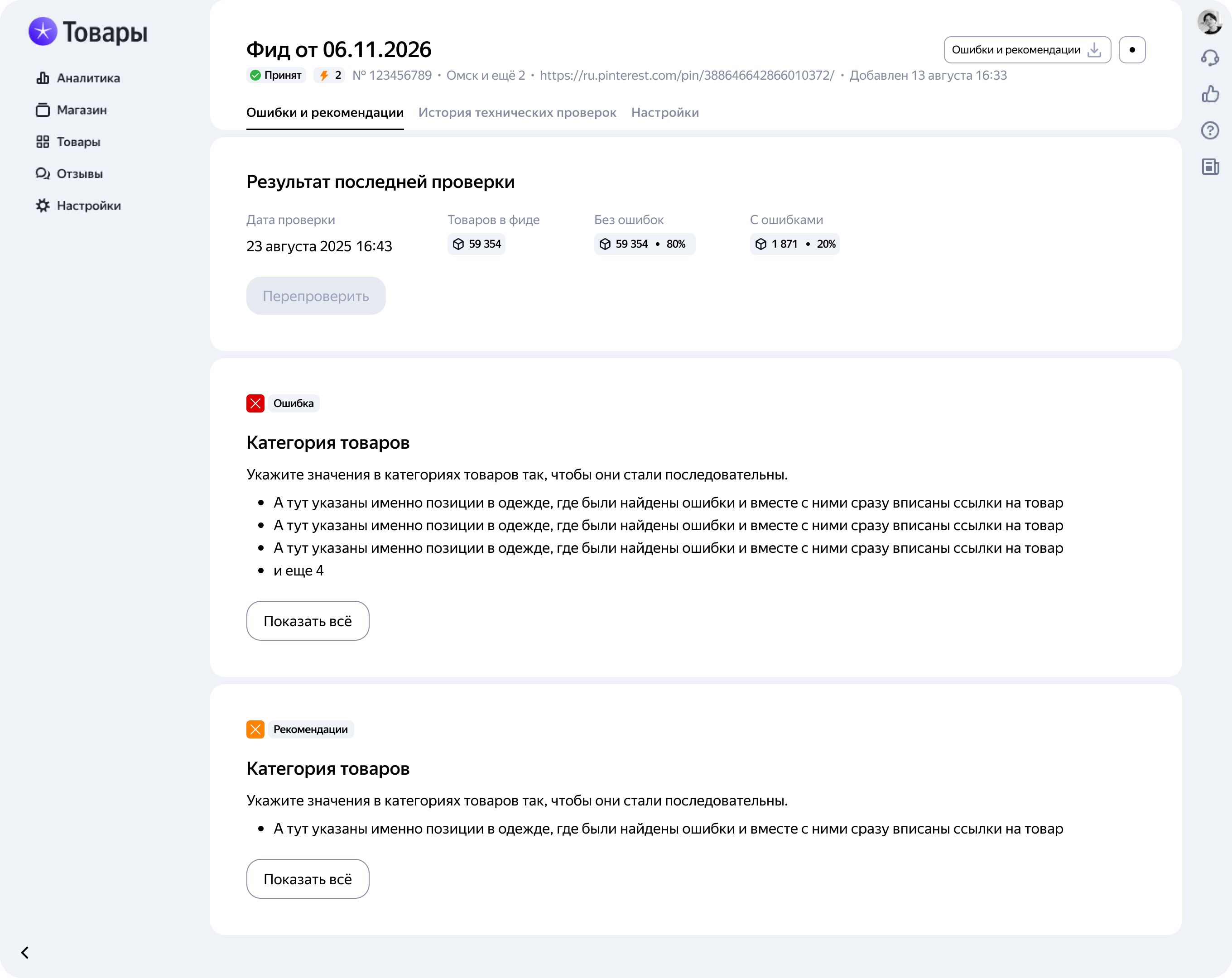Click the Рекомендации label tag
Screen dimensions: 1232x978
click(311, 729)
